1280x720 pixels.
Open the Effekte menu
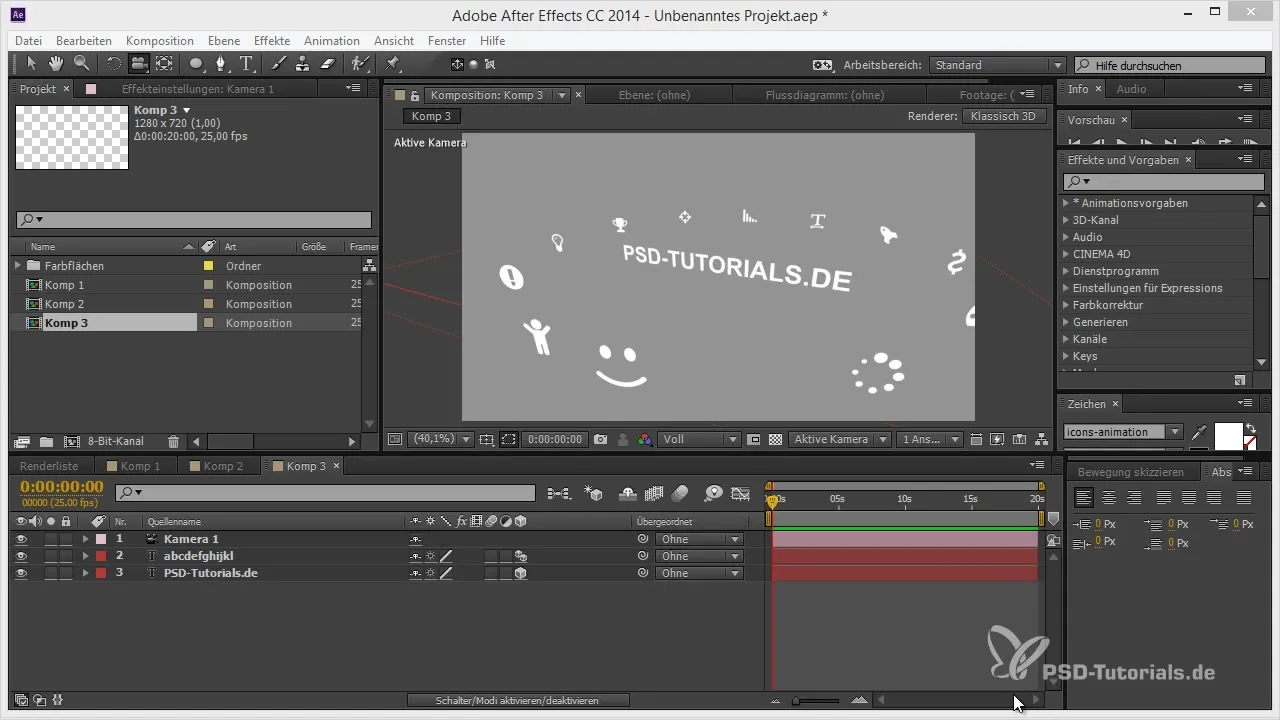[272, 41]
